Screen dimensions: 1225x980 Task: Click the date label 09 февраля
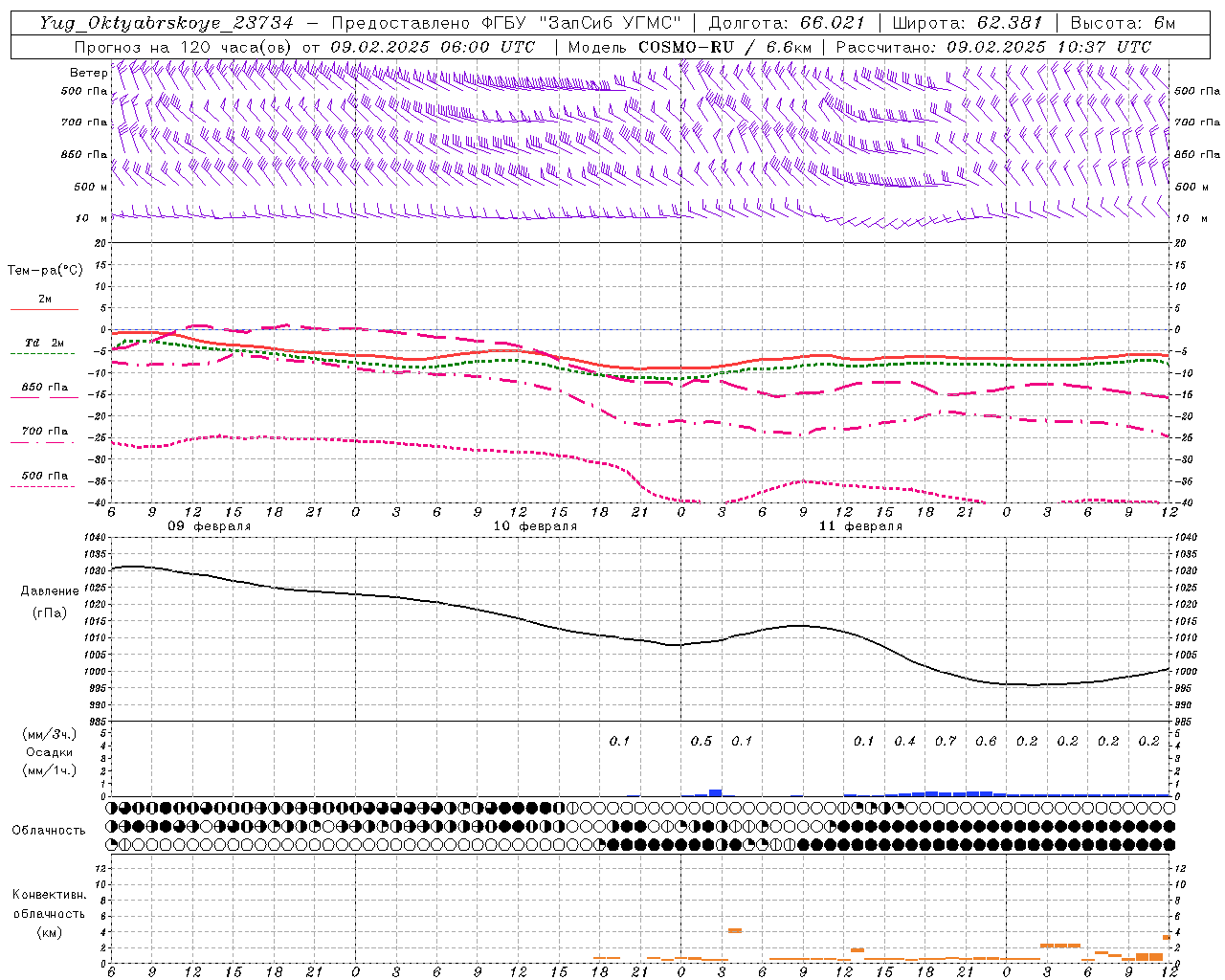click(x=210, y=526)
